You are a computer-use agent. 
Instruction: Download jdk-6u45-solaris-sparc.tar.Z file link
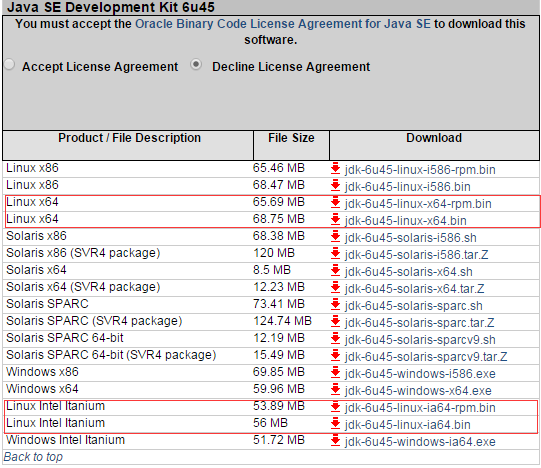click(x=419, y=323)
